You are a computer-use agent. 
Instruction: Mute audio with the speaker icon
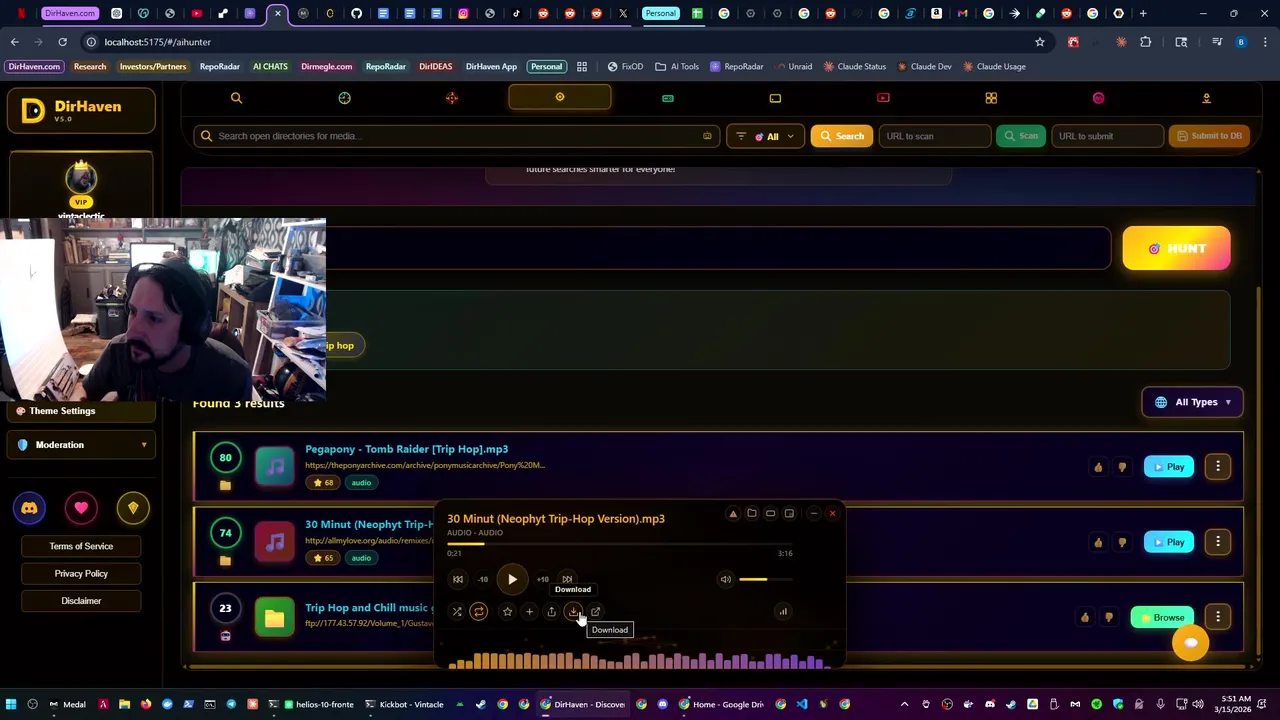[726, 579]
